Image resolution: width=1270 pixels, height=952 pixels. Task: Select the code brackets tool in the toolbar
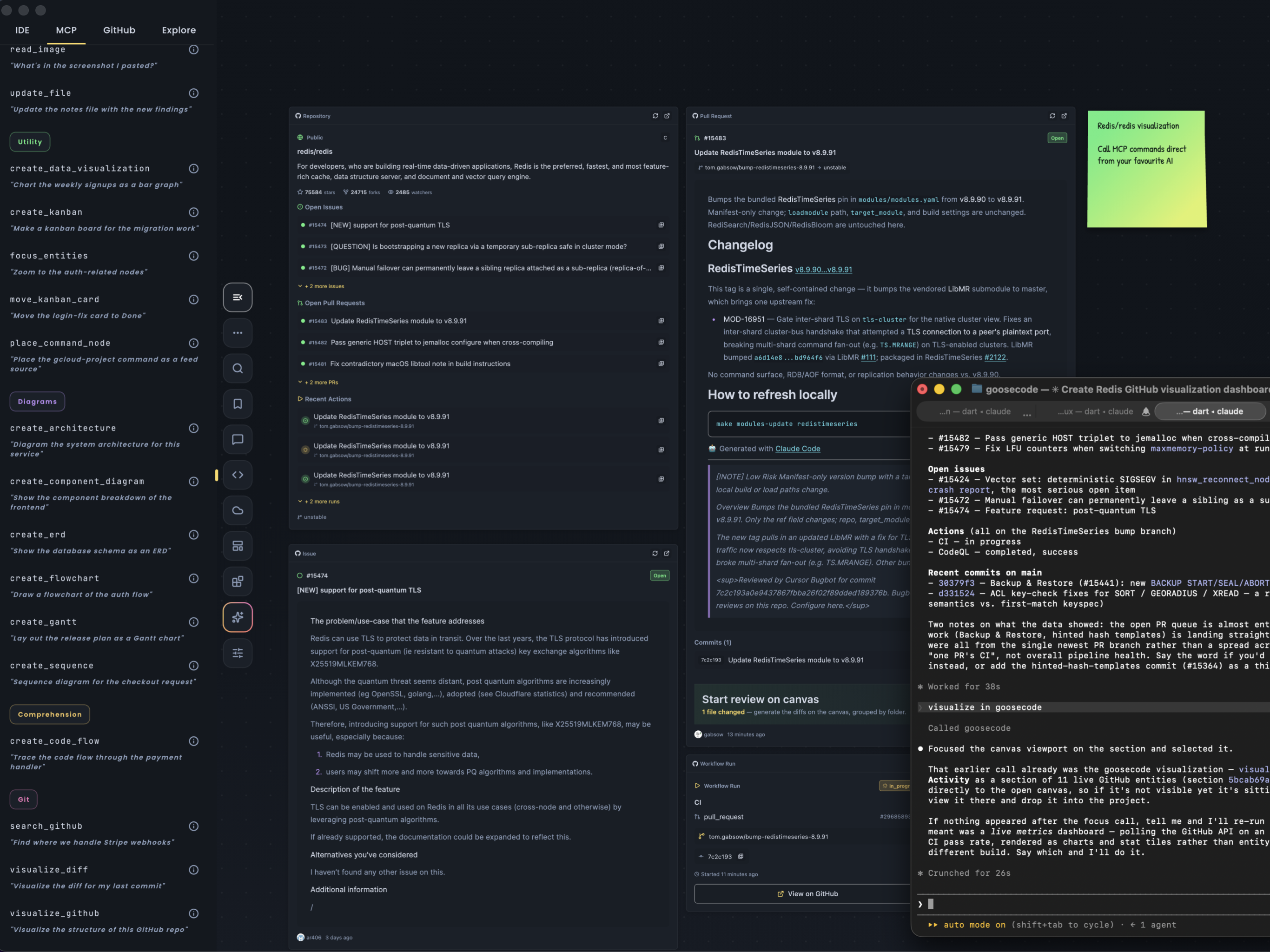237,475
